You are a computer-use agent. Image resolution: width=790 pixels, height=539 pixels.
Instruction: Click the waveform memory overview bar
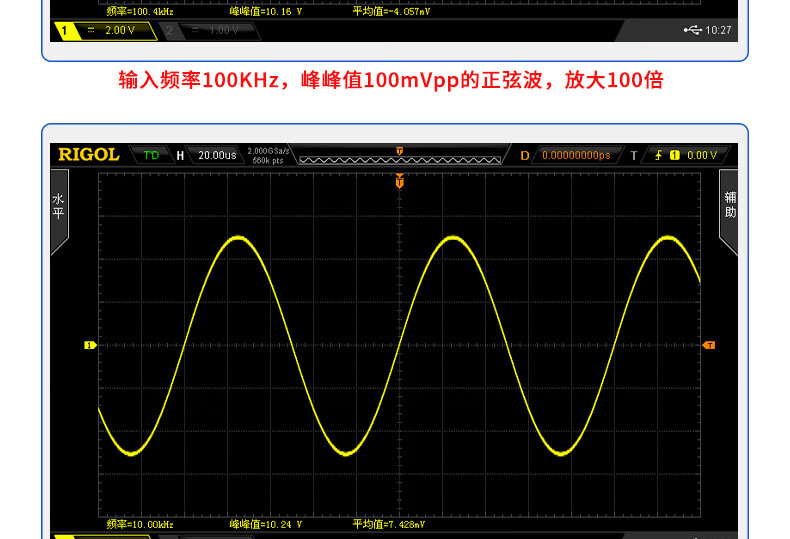point(400,159)
